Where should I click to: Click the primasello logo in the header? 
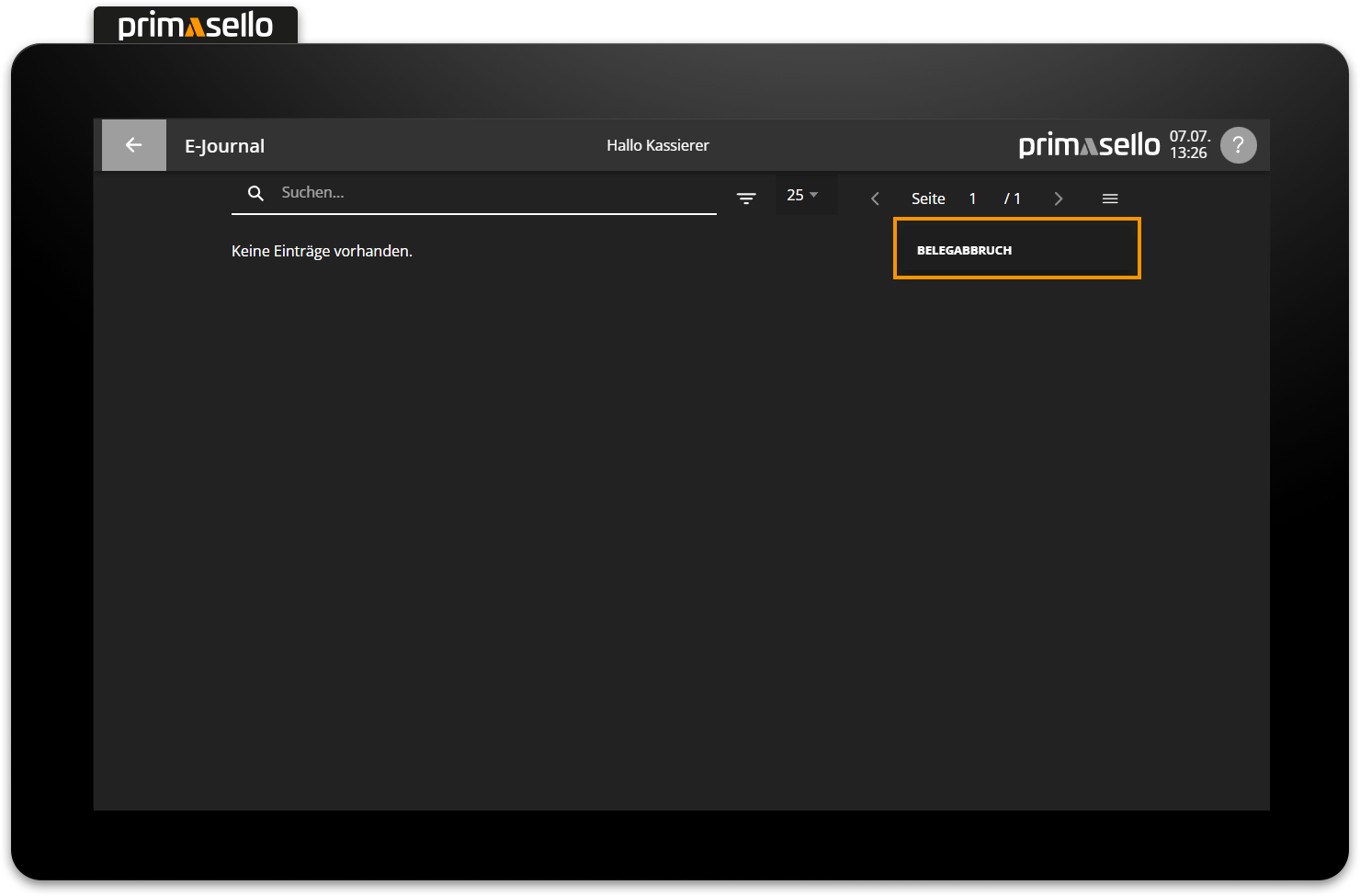[1088, 144]
